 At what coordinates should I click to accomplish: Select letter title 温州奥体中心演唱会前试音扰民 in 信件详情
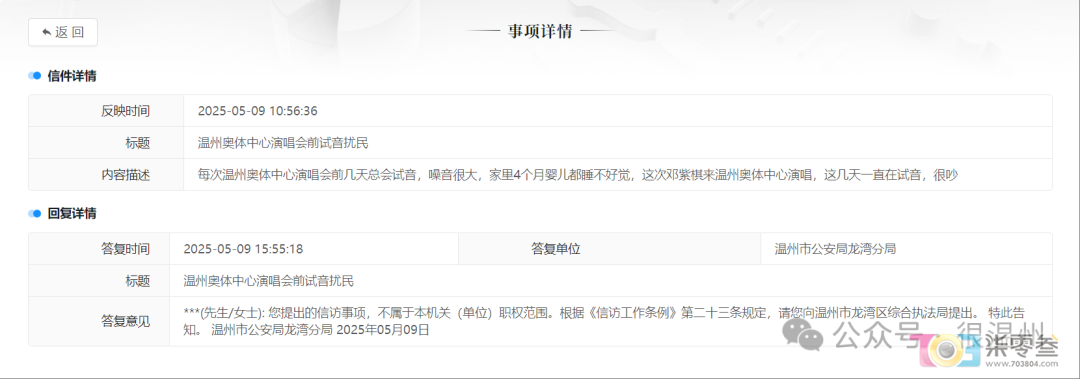click(x=283, y=143)
